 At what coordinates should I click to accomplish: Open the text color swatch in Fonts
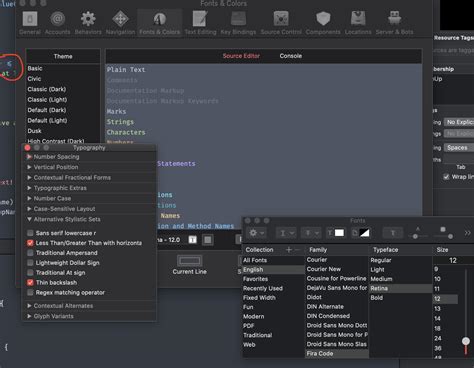click(x=335, y=233)
